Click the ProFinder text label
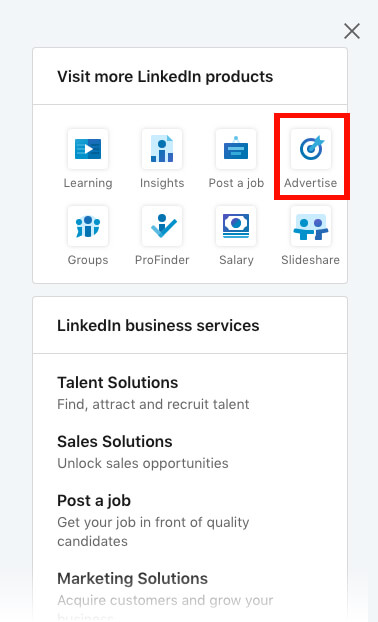 pyautogui.click(x=162, y=260)
